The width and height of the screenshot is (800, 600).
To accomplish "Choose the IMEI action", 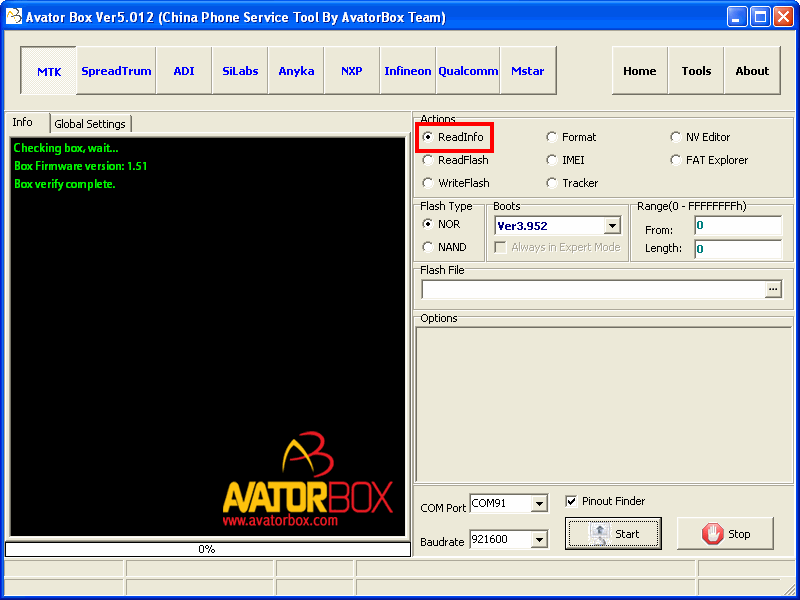I will click(x=565, y=160).
